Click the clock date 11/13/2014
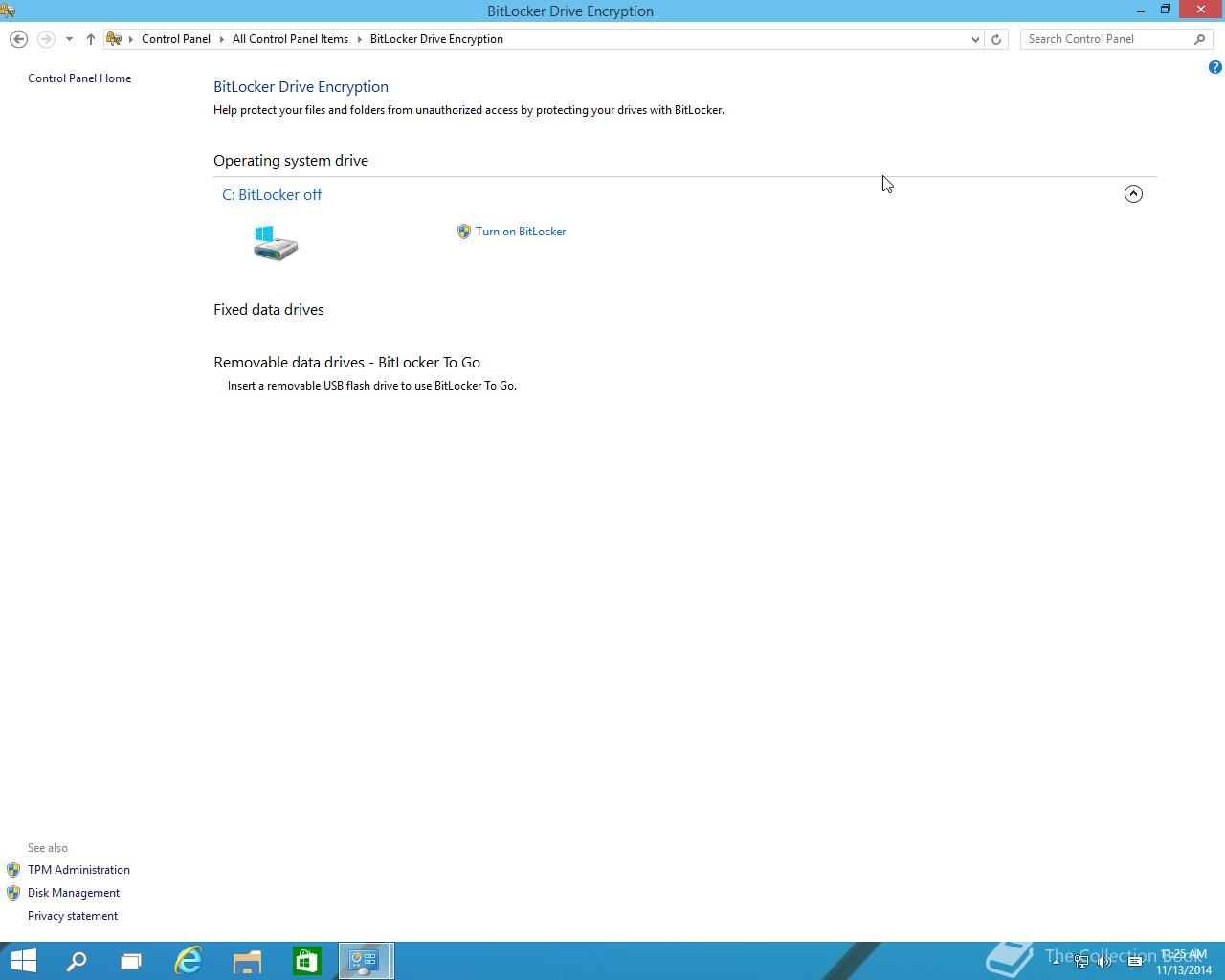 [1184, 970]
